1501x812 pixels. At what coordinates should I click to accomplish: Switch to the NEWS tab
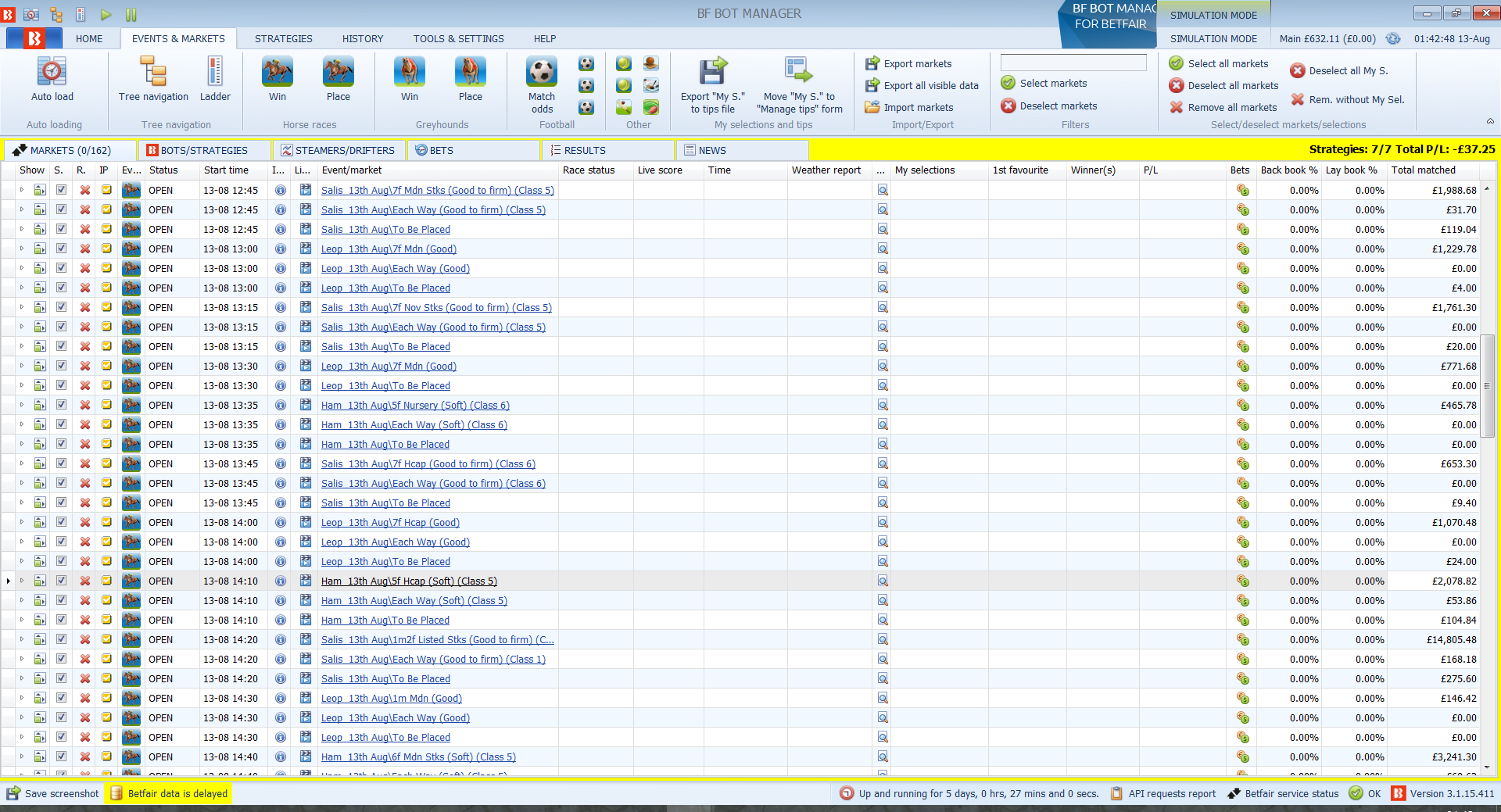[743, 150]
